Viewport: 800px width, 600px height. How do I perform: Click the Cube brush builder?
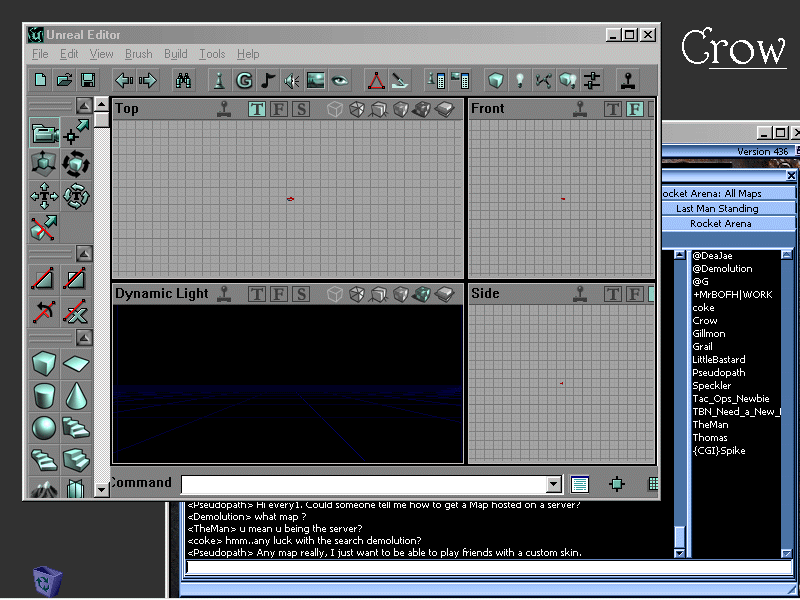coord(44,363)
